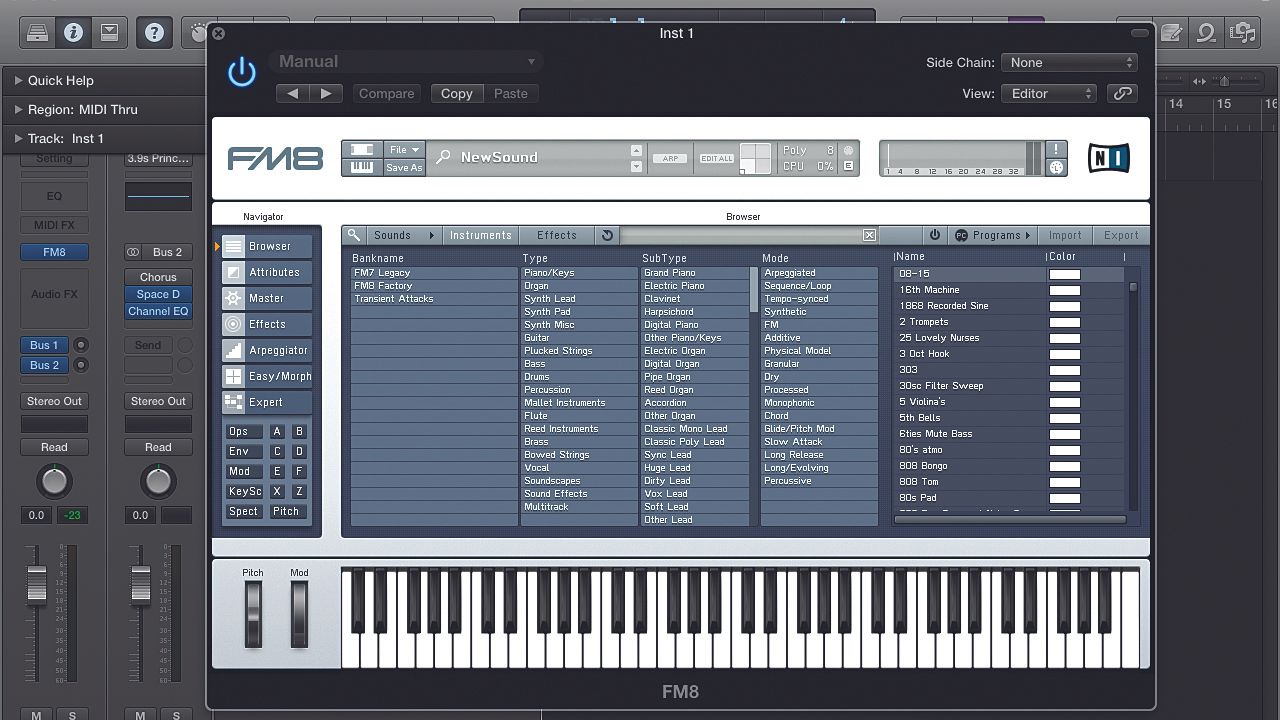Toggle the ARP button in FM8 header
Screen dimensions: 1280x720
[x=669, y=158]
